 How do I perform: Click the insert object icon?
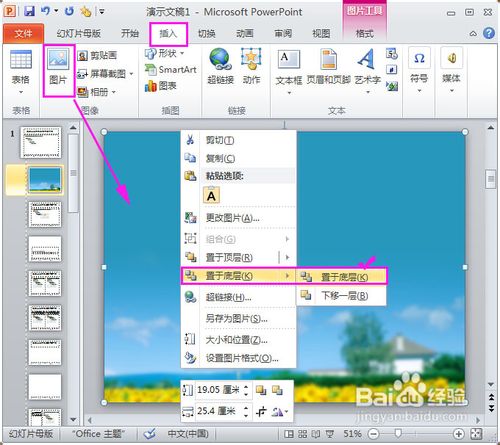pyautogui.click(x=392, y=86)
